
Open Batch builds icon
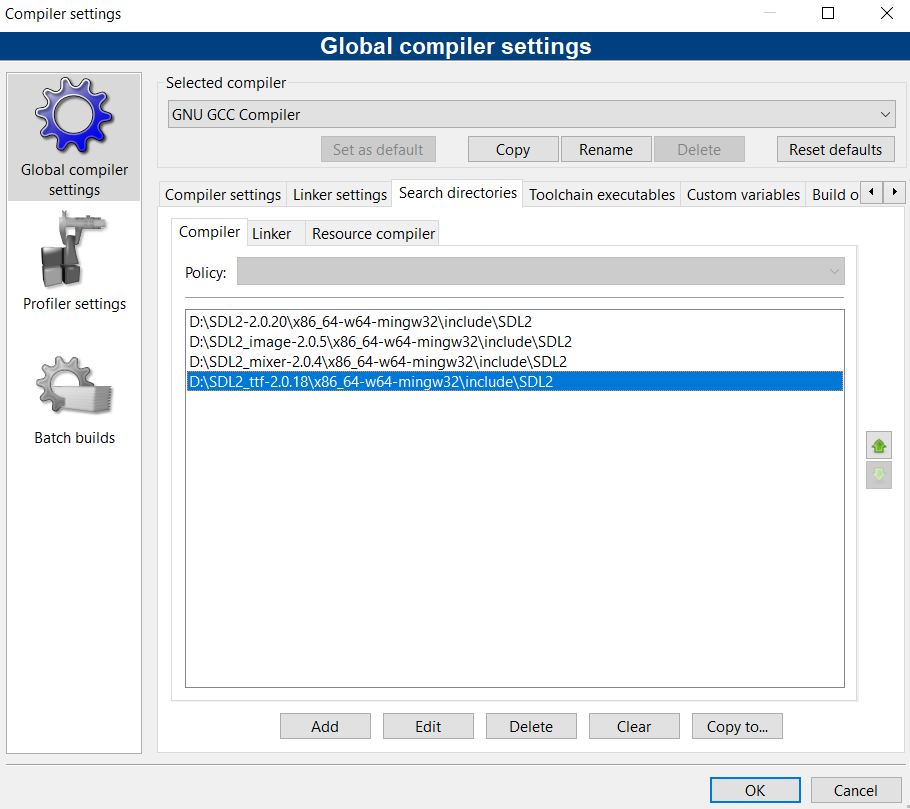(74, 385)
